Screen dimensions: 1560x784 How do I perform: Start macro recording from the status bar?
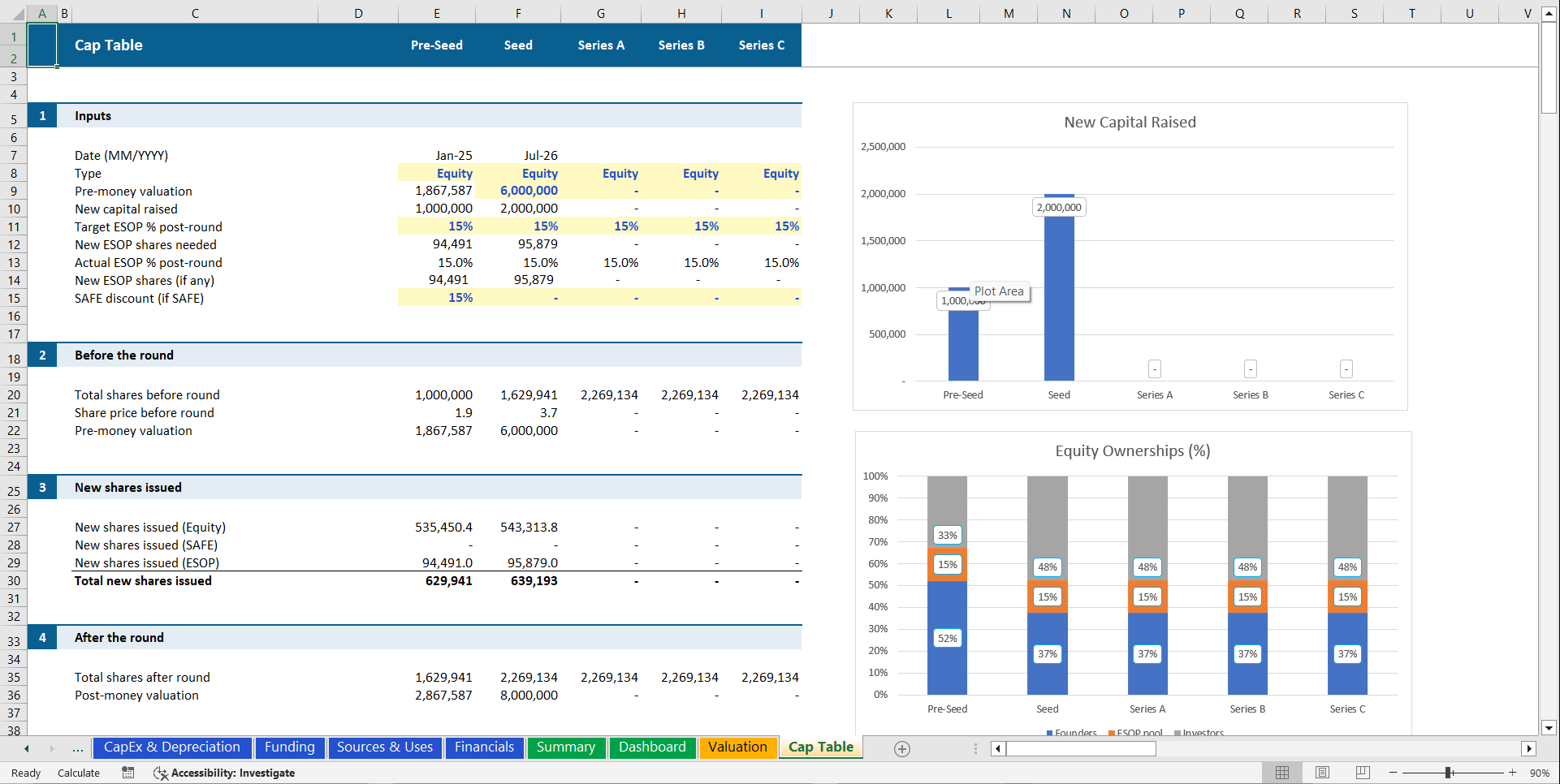(x=127, y=773)
